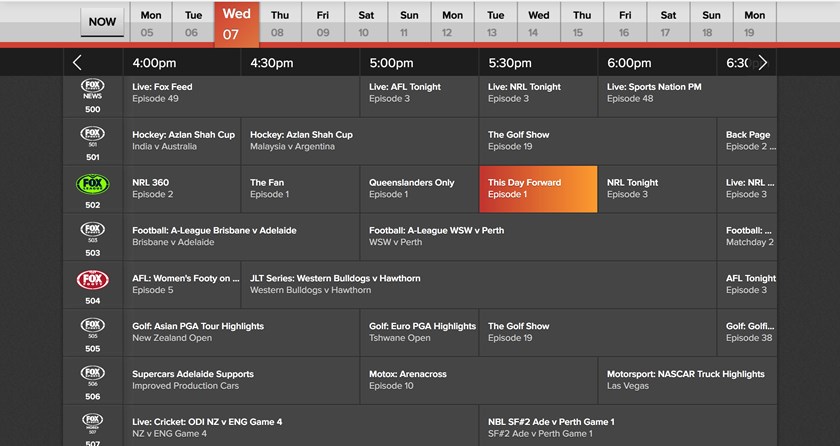The height and width of the screenshot is (446, 840).
Task: Switch to the Sat 17 date tab
Action: pyautogui.click(x=669, y=22)
